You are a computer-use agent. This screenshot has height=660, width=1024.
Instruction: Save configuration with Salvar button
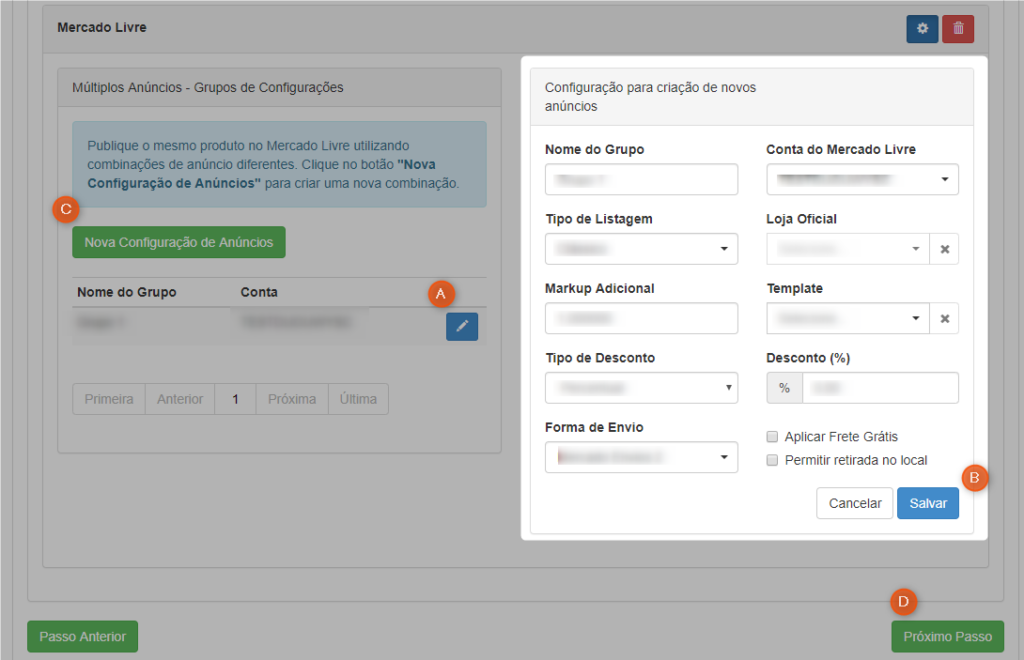[928, 503]
